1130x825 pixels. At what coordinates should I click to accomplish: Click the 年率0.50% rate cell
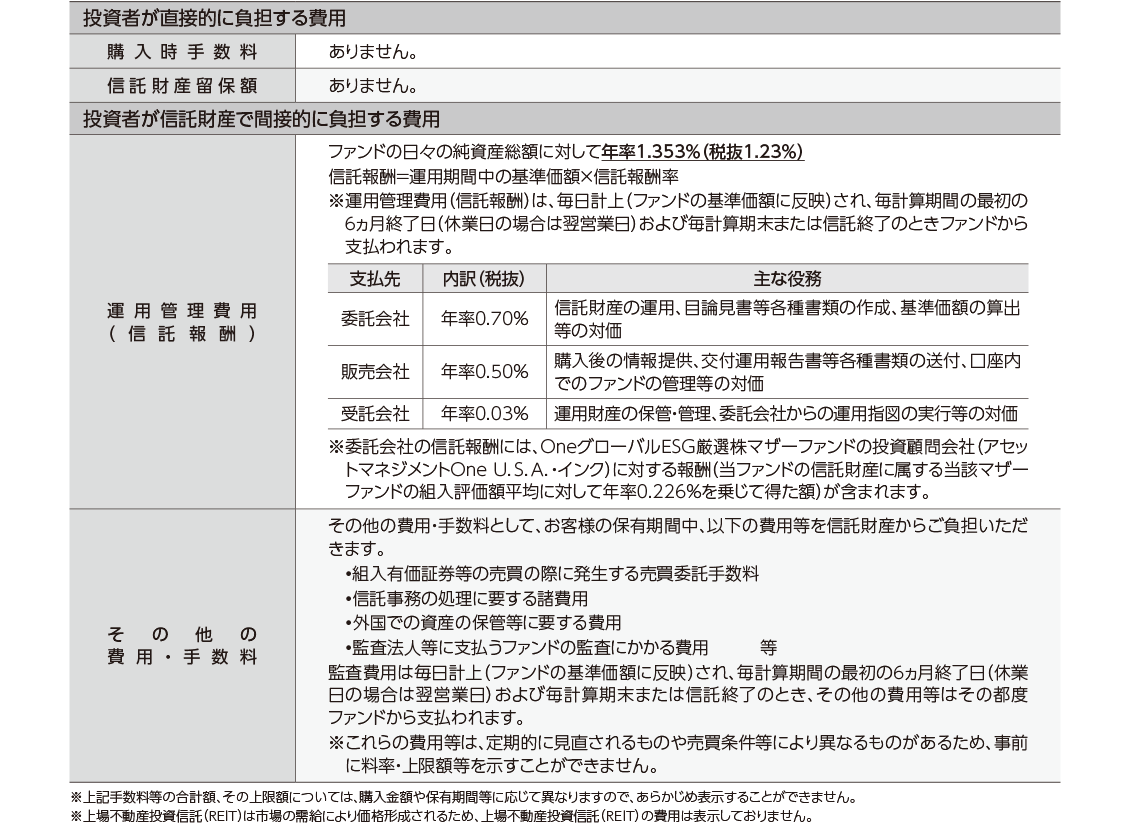coord(484,372)
